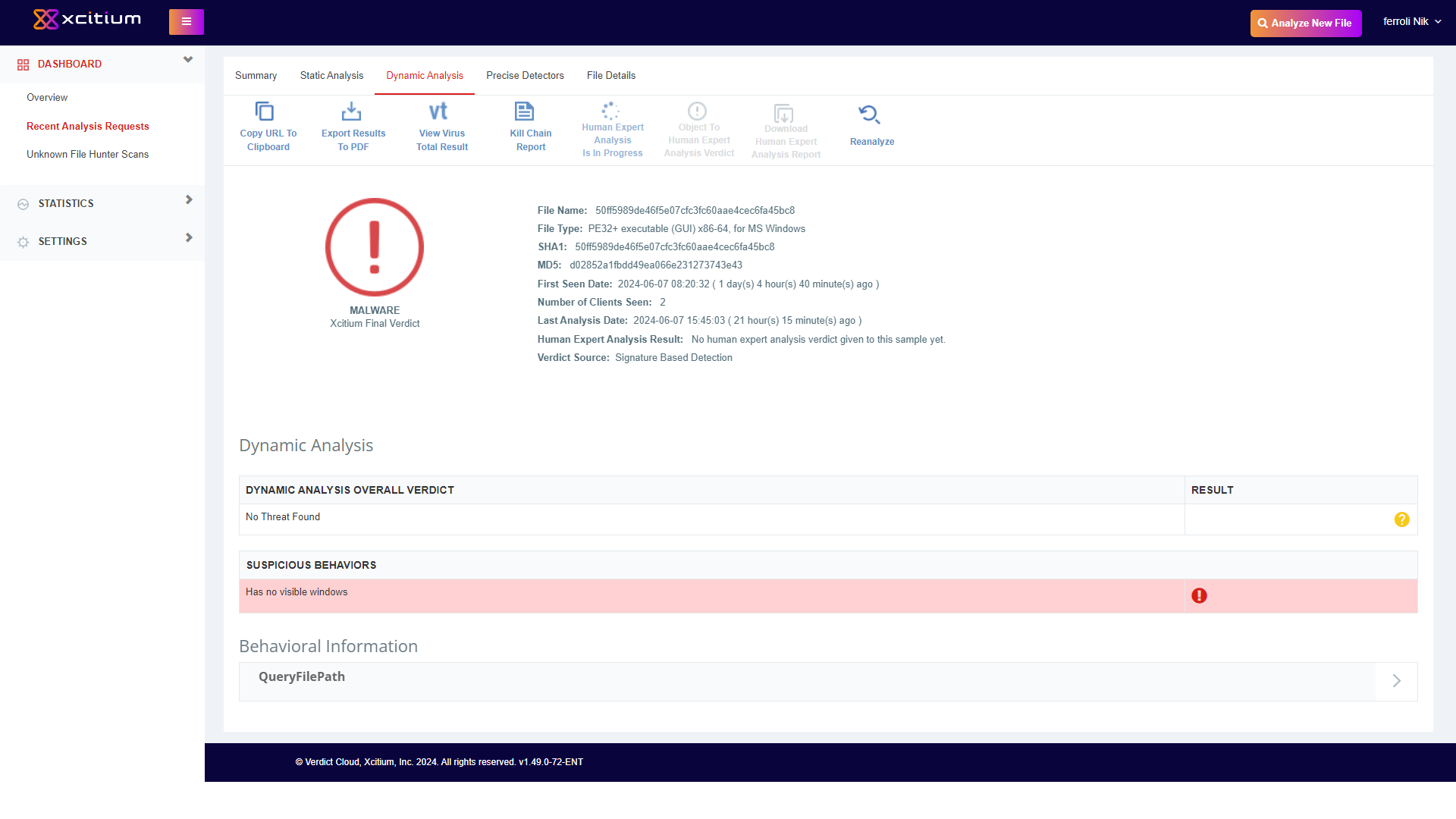Click the Xcitium logo
Screen dimensions: 1456x819
[87, 19]
